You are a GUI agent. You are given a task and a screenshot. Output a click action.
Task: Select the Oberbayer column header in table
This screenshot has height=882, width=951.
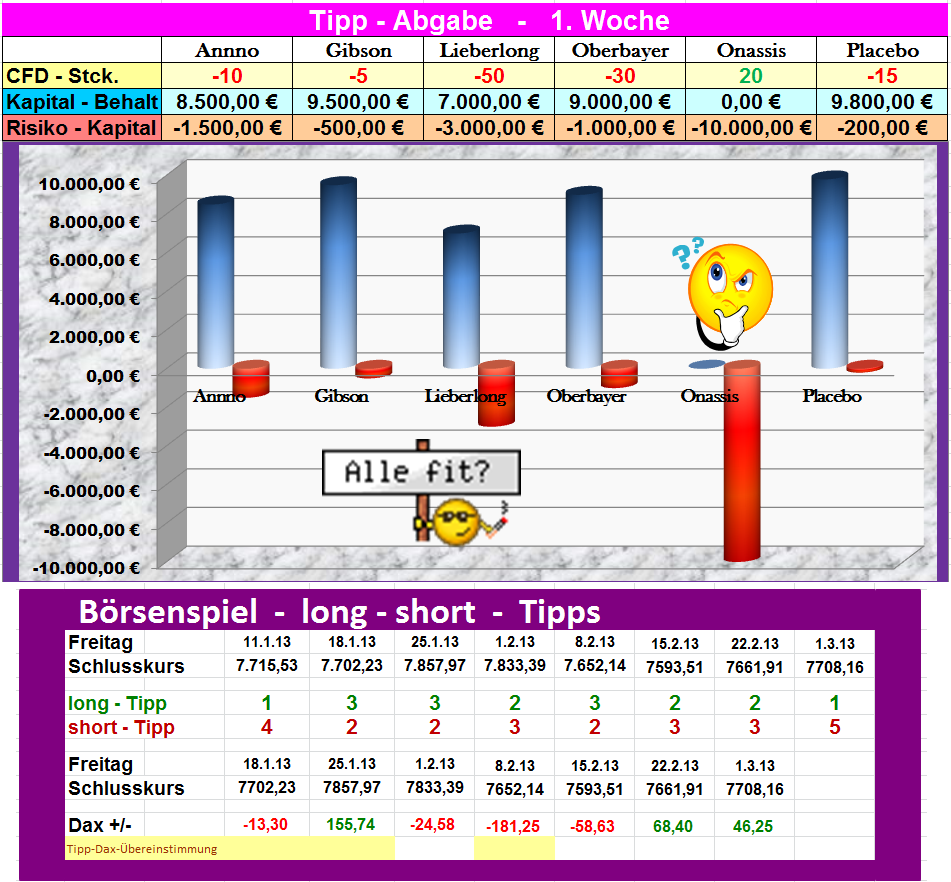620,50
